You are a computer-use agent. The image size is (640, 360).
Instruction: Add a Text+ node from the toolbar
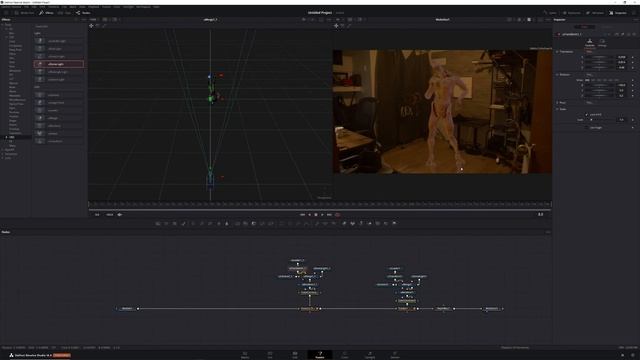coord(175,223)
